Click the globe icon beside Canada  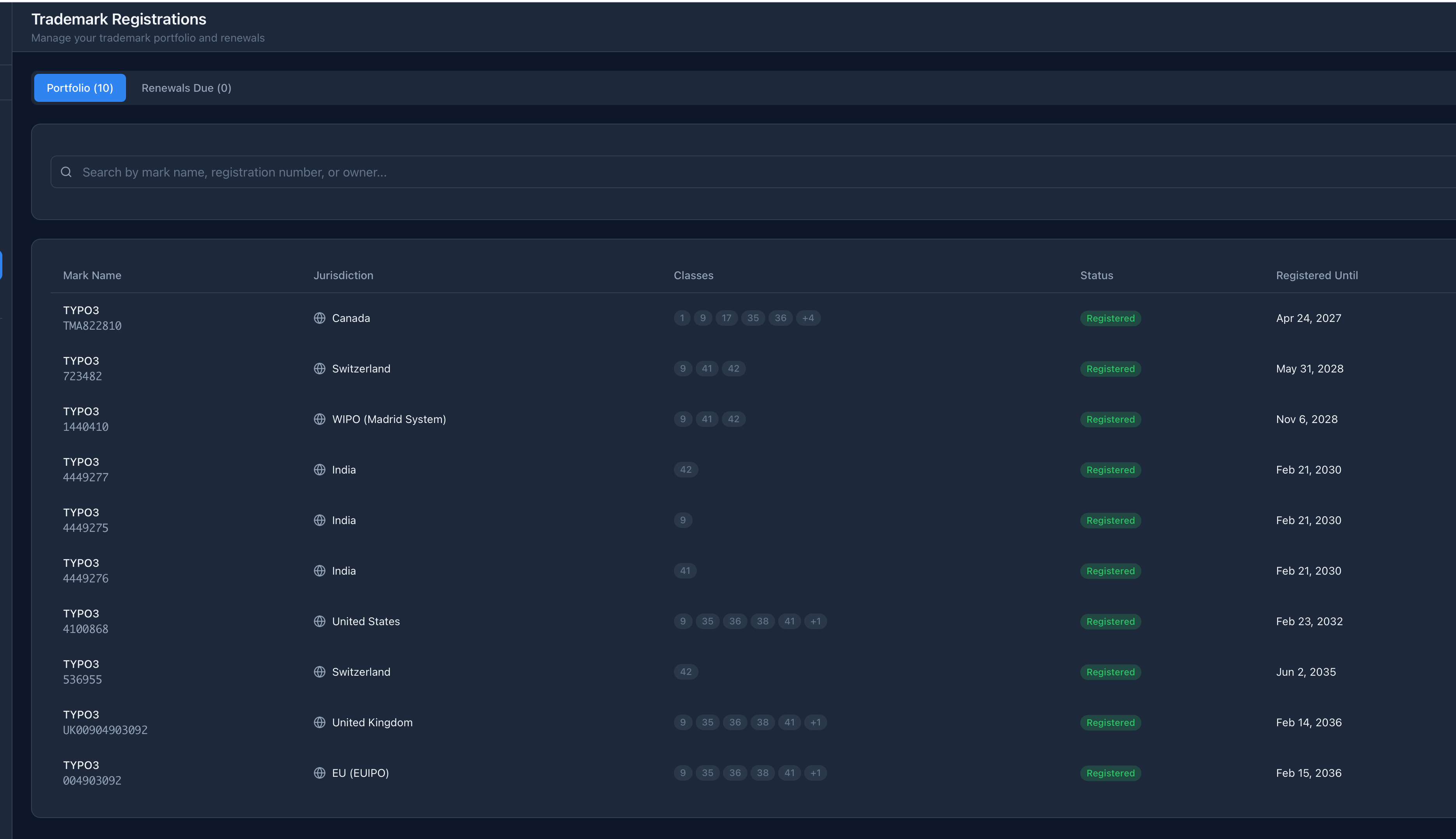(319, 318)
